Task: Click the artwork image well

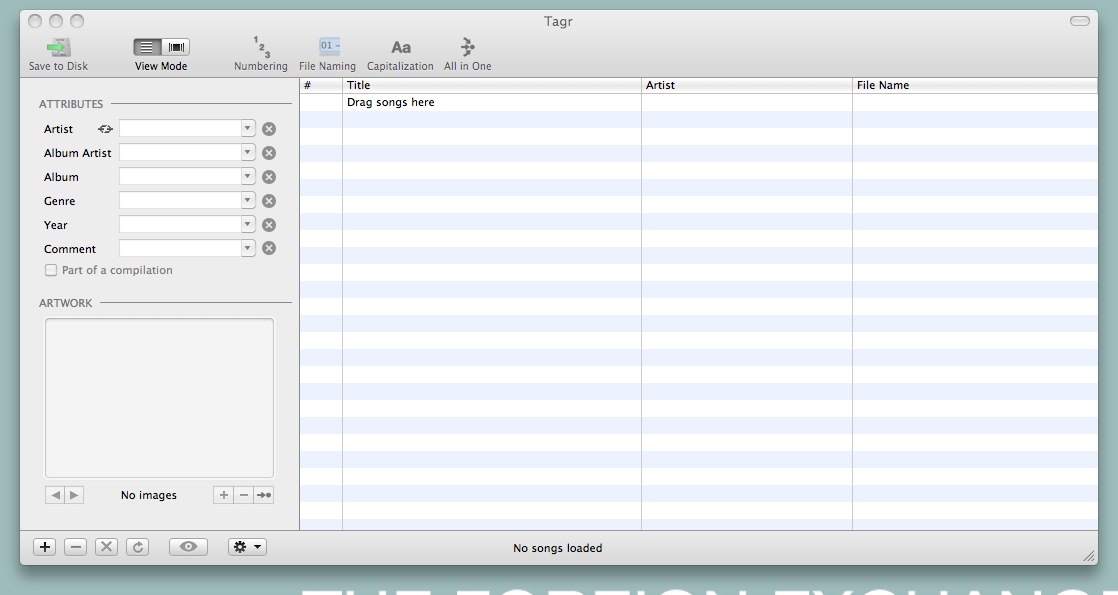Action: click(x=159, y=398)
